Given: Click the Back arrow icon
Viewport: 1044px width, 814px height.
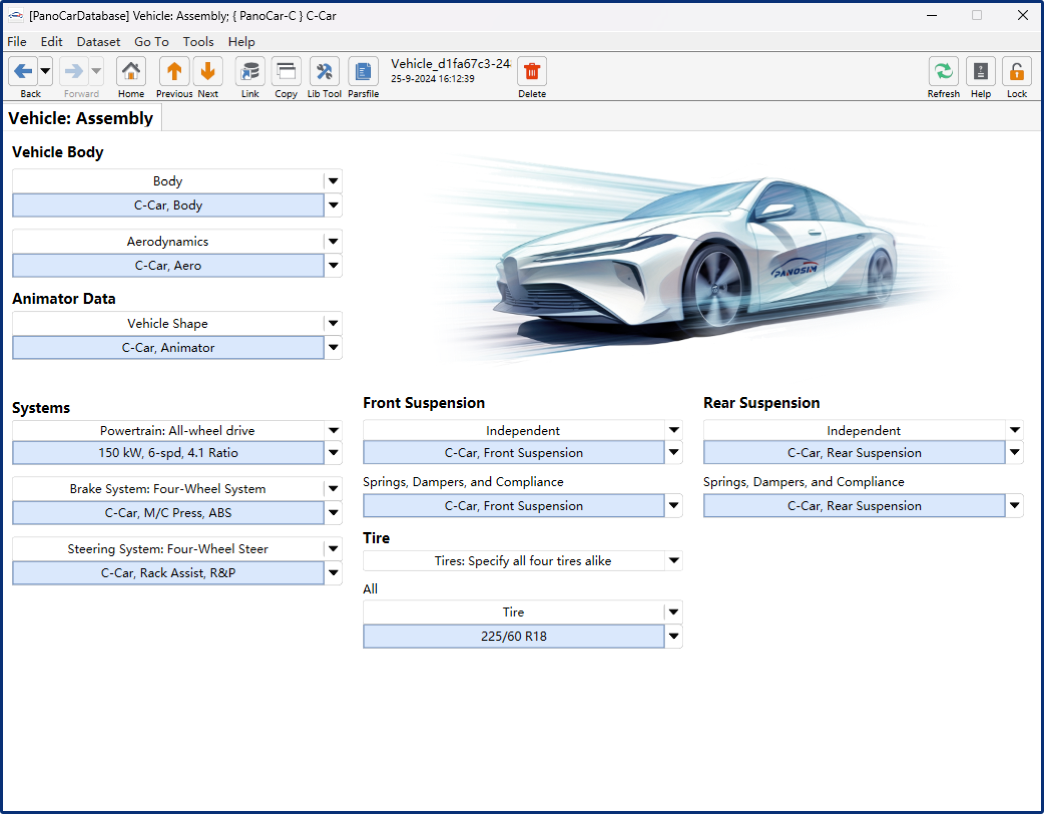Looking at the screenshot, I should click(23, 71).
